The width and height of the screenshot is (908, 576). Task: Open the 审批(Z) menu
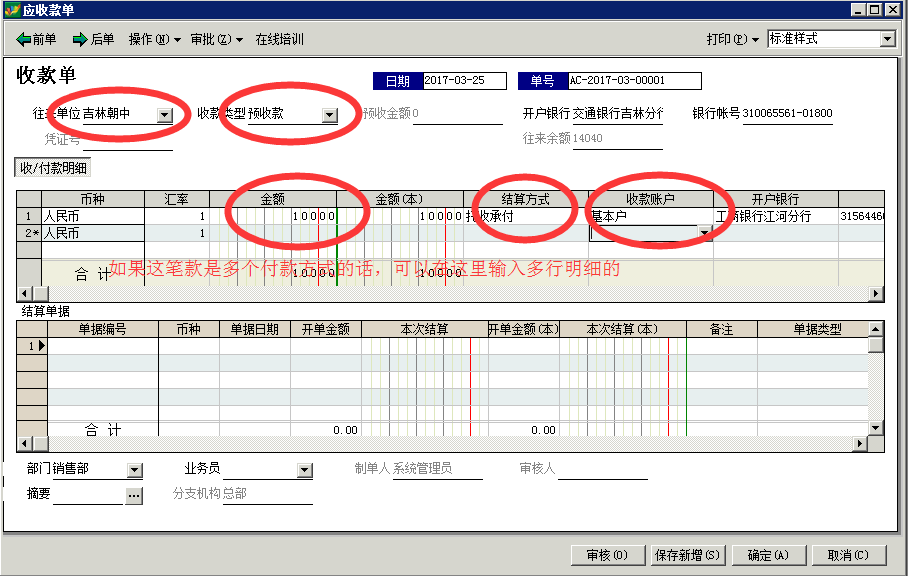pos(217,39)
